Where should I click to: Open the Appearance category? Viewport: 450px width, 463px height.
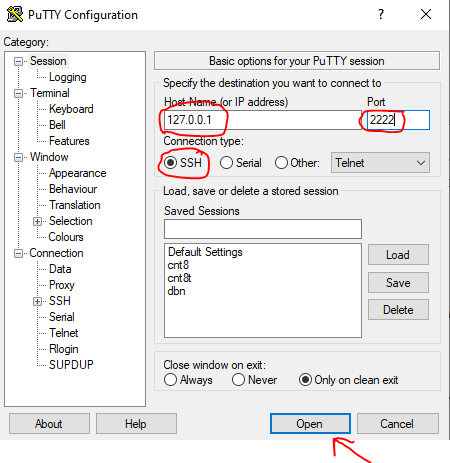78,173
